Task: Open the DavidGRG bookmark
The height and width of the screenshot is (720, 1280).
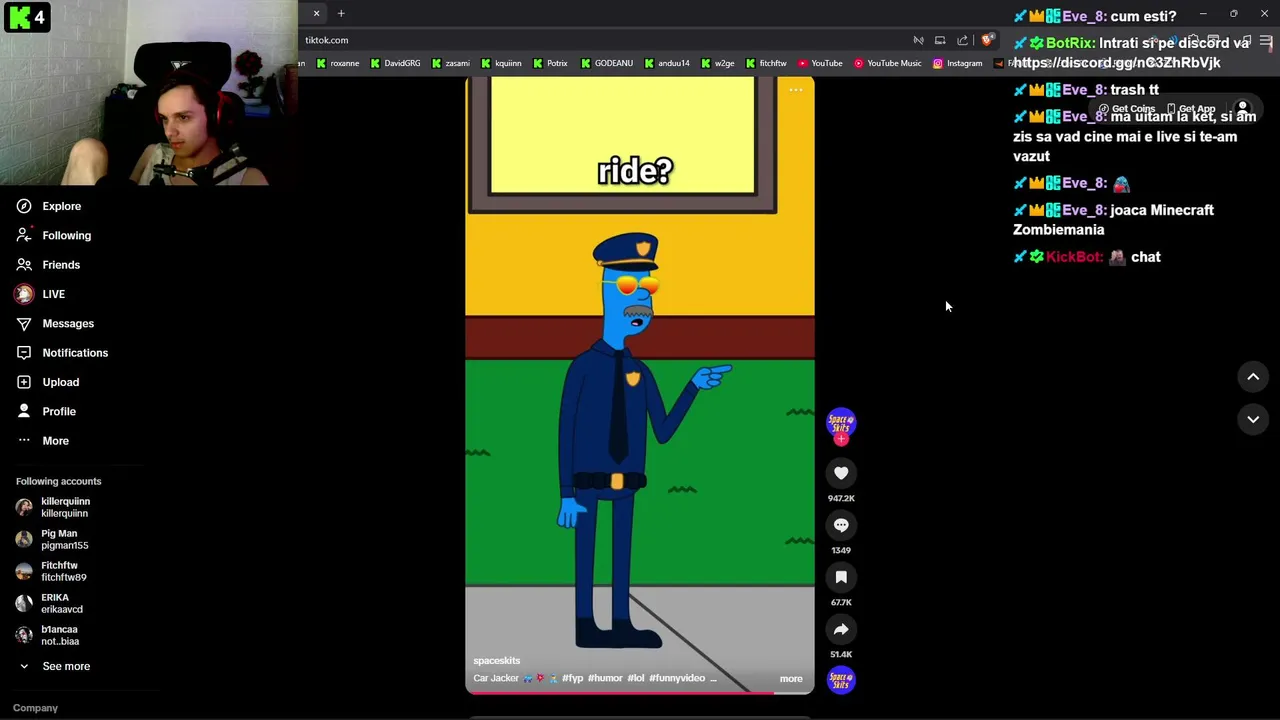Action: click(x=396, y=63)
